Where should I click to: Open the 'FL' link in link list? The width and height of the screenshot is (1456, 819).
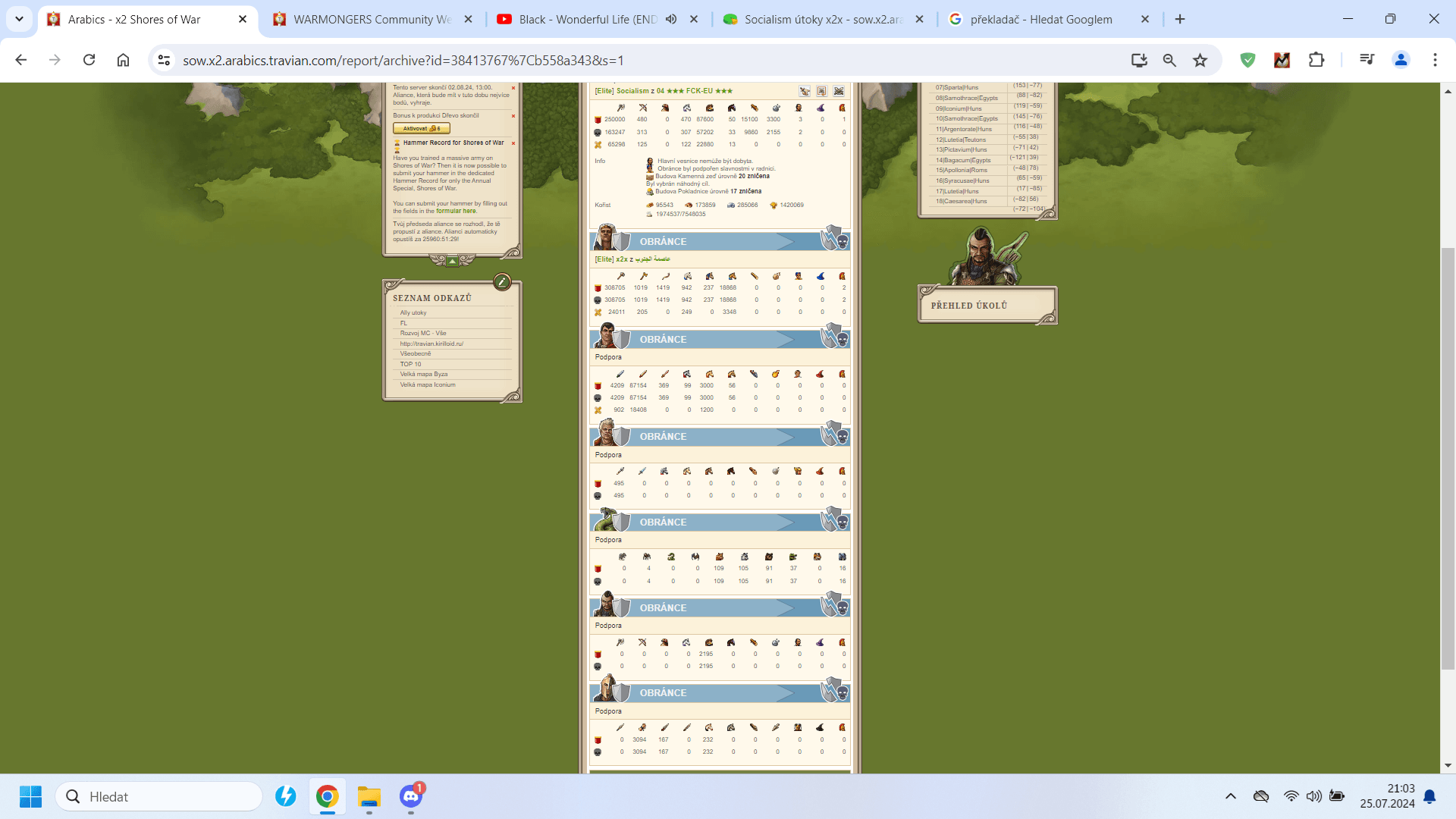(403, 323)
